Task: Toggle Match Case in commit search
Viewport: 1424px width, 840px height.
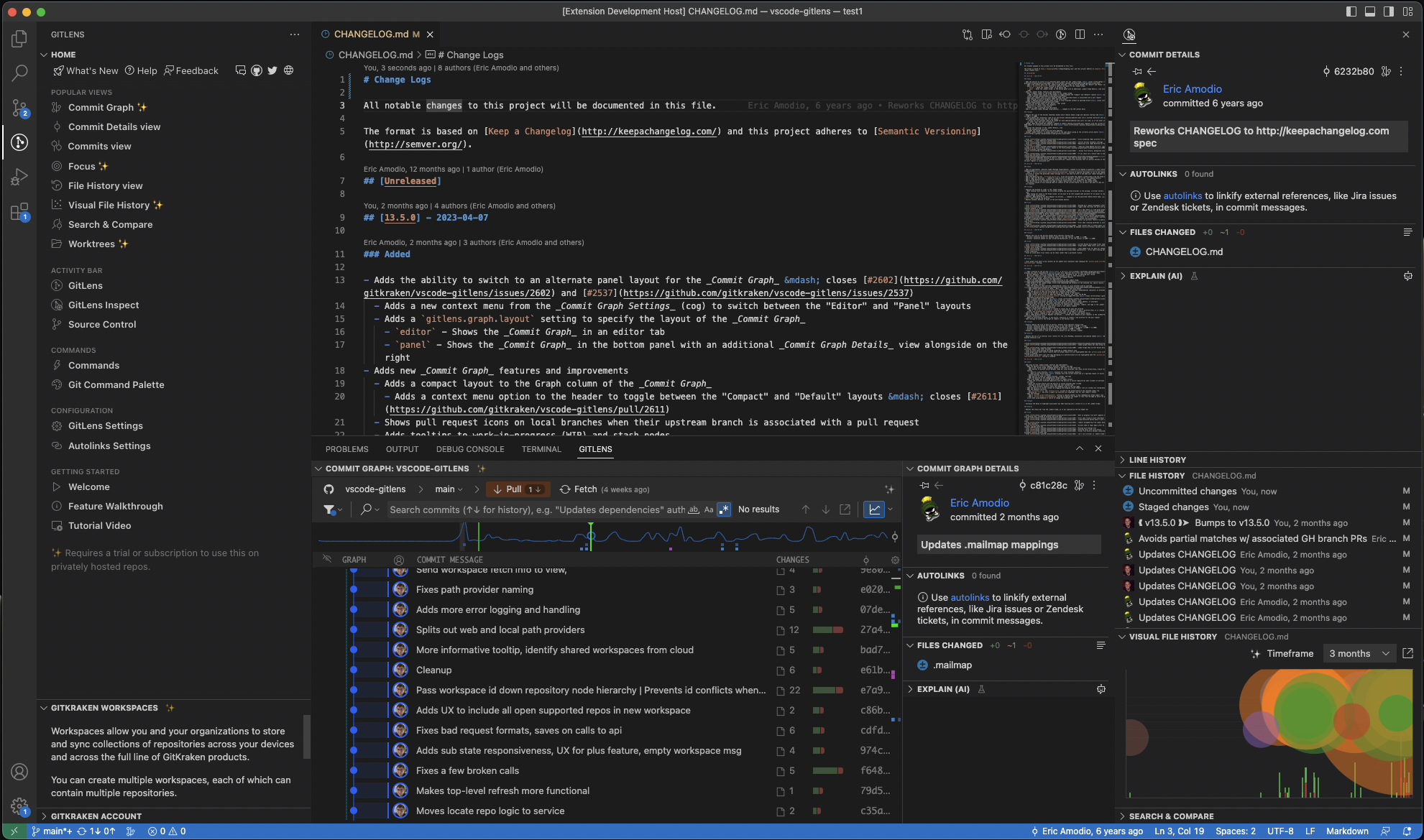Action: point(709,509)
